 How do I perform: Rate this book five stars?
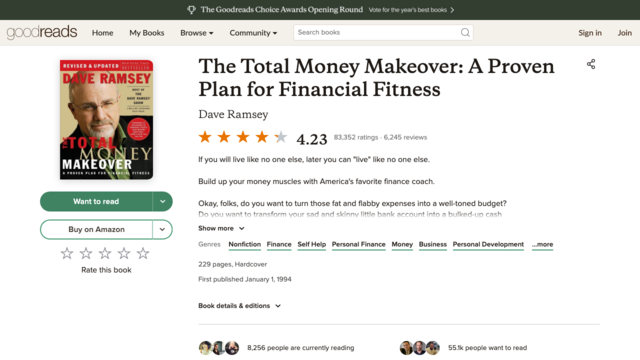click(x=143, y=253)
